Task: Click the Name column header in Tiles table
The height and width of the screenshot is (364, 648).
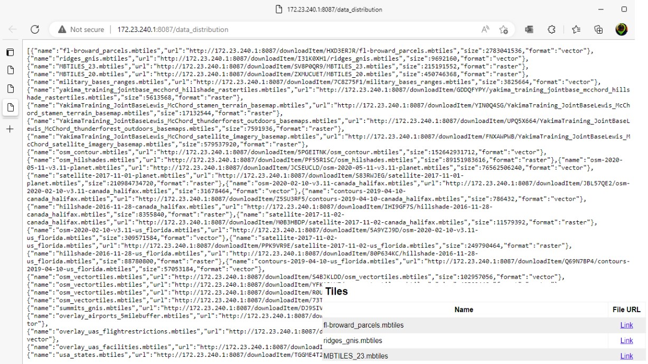Action: (464, 309)
